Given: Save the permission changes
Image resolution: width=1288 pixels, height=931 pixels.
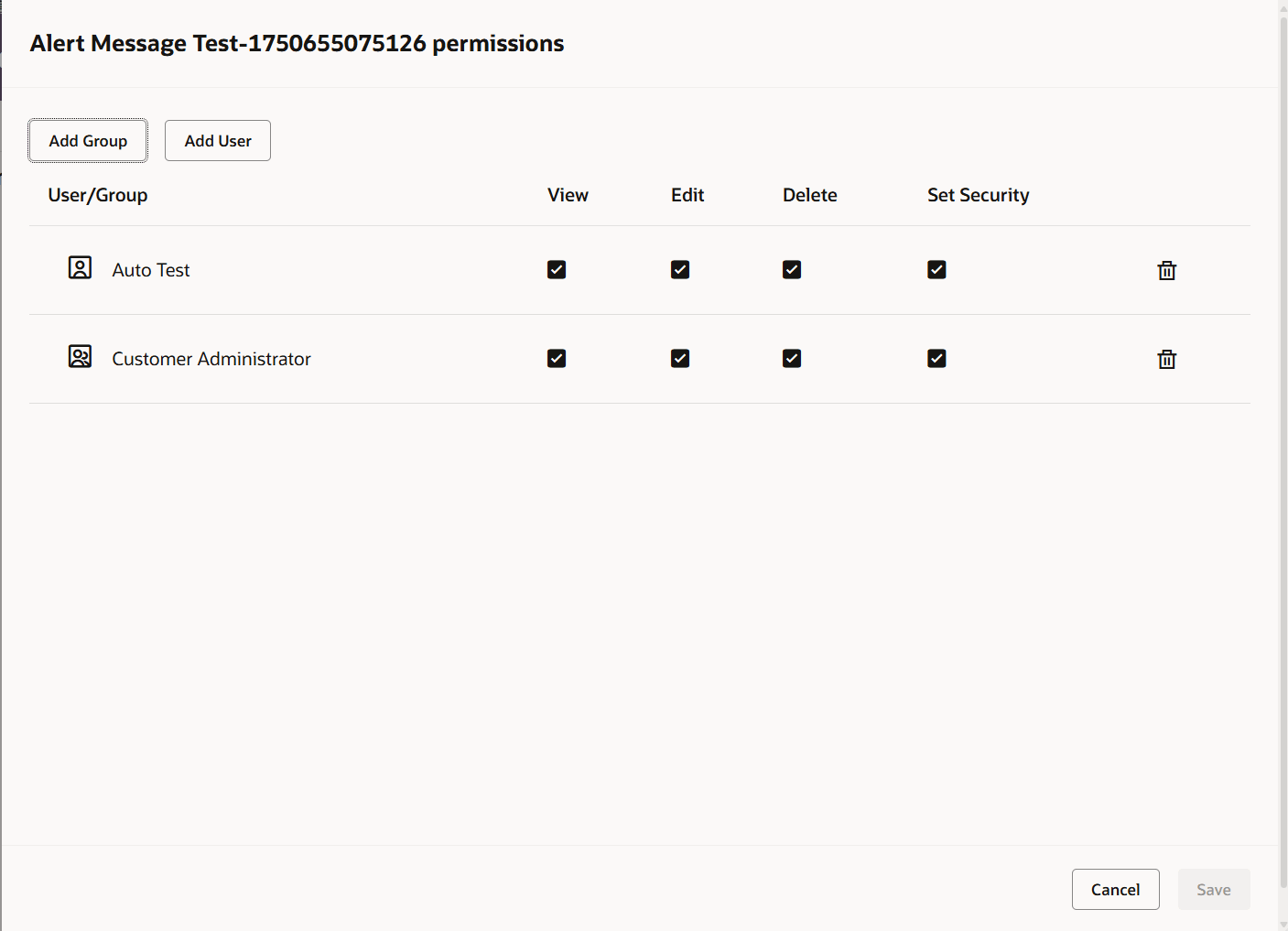Looking at the screenshot, I should [x=1214, y=890].
